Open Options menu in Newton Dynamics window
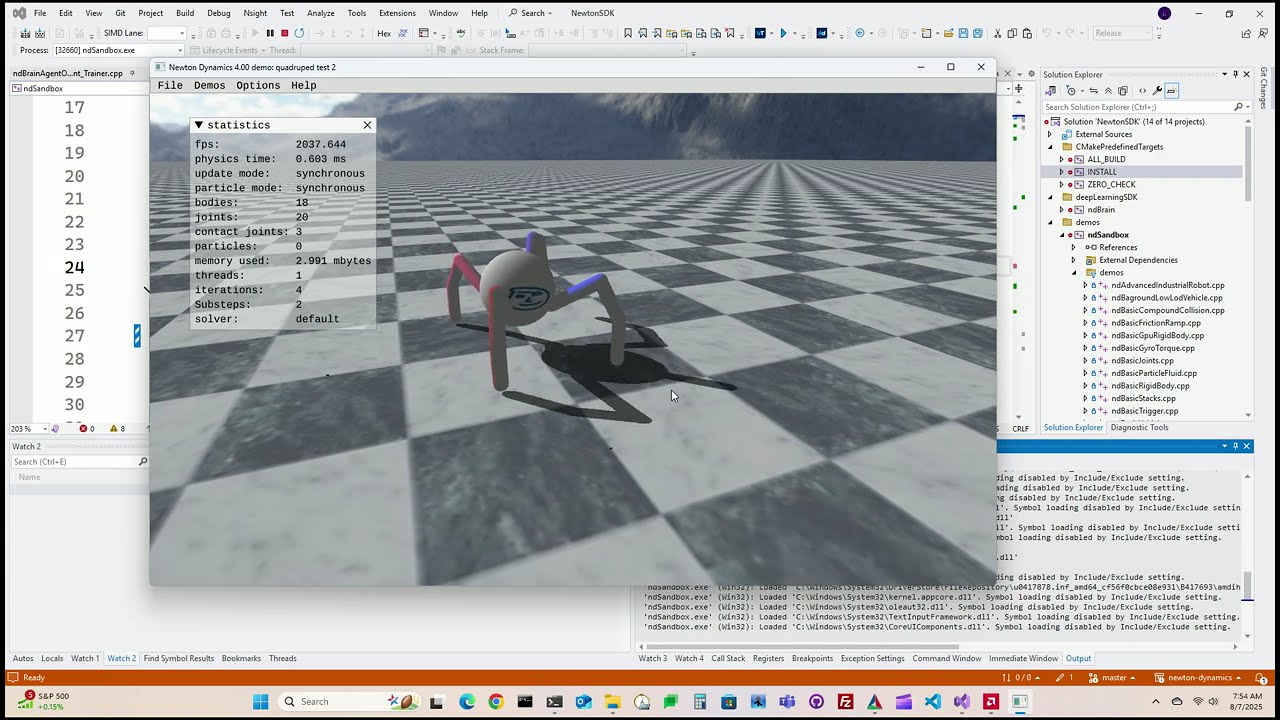Image resolution: width=1280 pixels, height=720 pixels. click(258, 85)
